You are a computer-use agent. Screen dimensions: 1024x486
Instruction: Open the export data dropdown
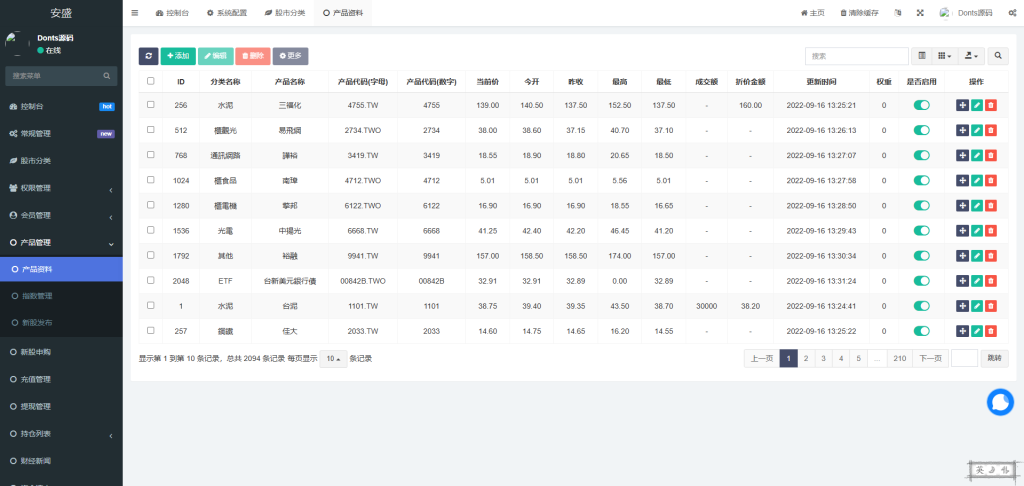pyautogui.click(x=970, y=56)
